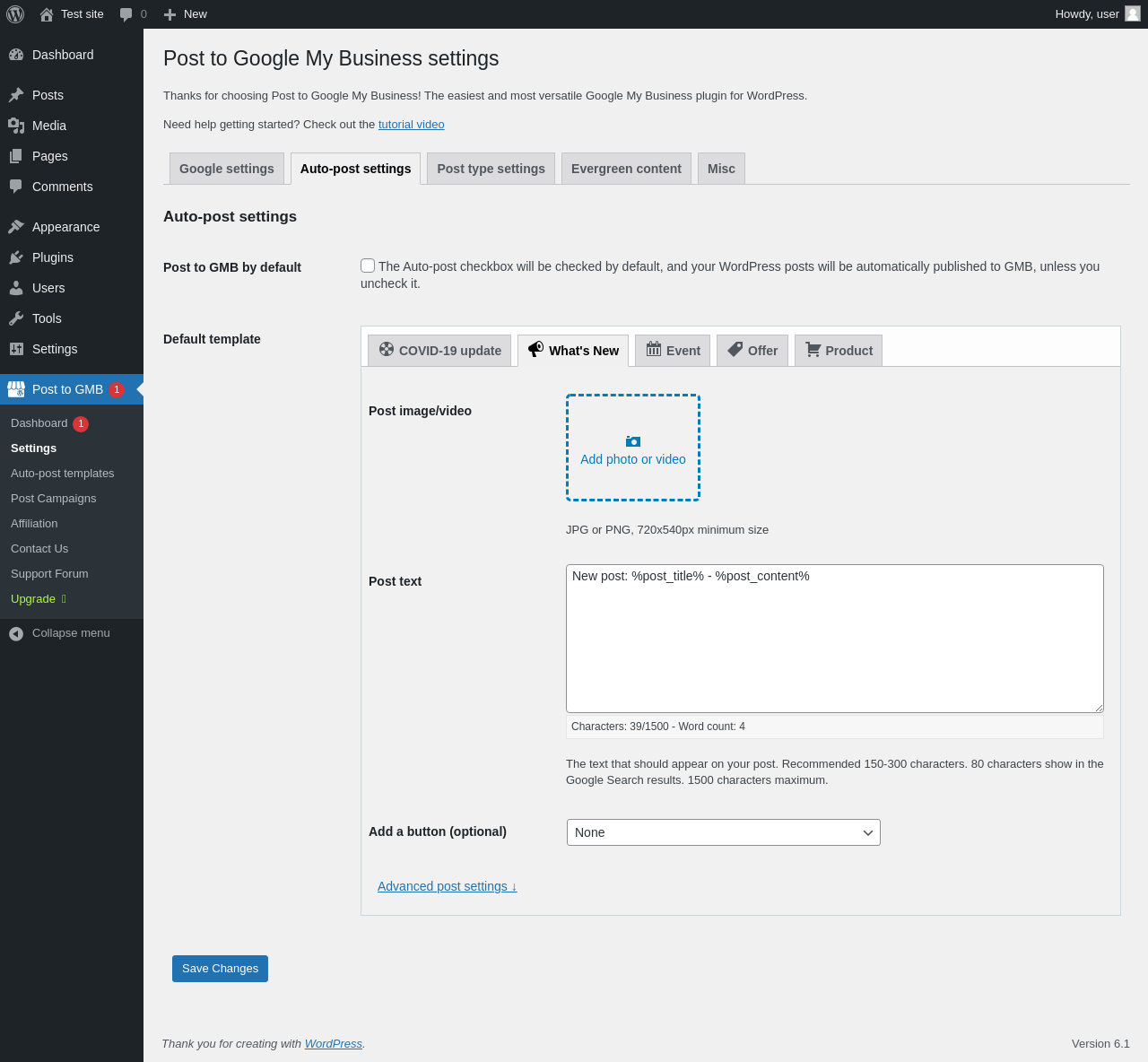Click the Collapse menu arrow icon
Screen dimensions: 1148x1062
[x=16, y=633]
